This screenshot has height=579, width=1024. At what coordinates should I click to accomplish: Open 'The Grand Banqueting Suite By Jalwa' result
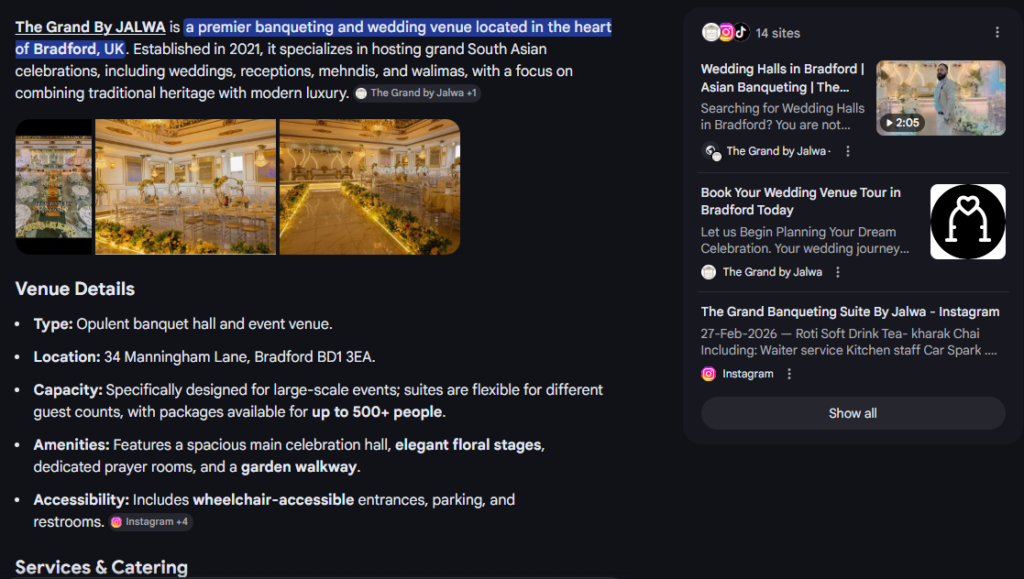[x=850, y=312]
